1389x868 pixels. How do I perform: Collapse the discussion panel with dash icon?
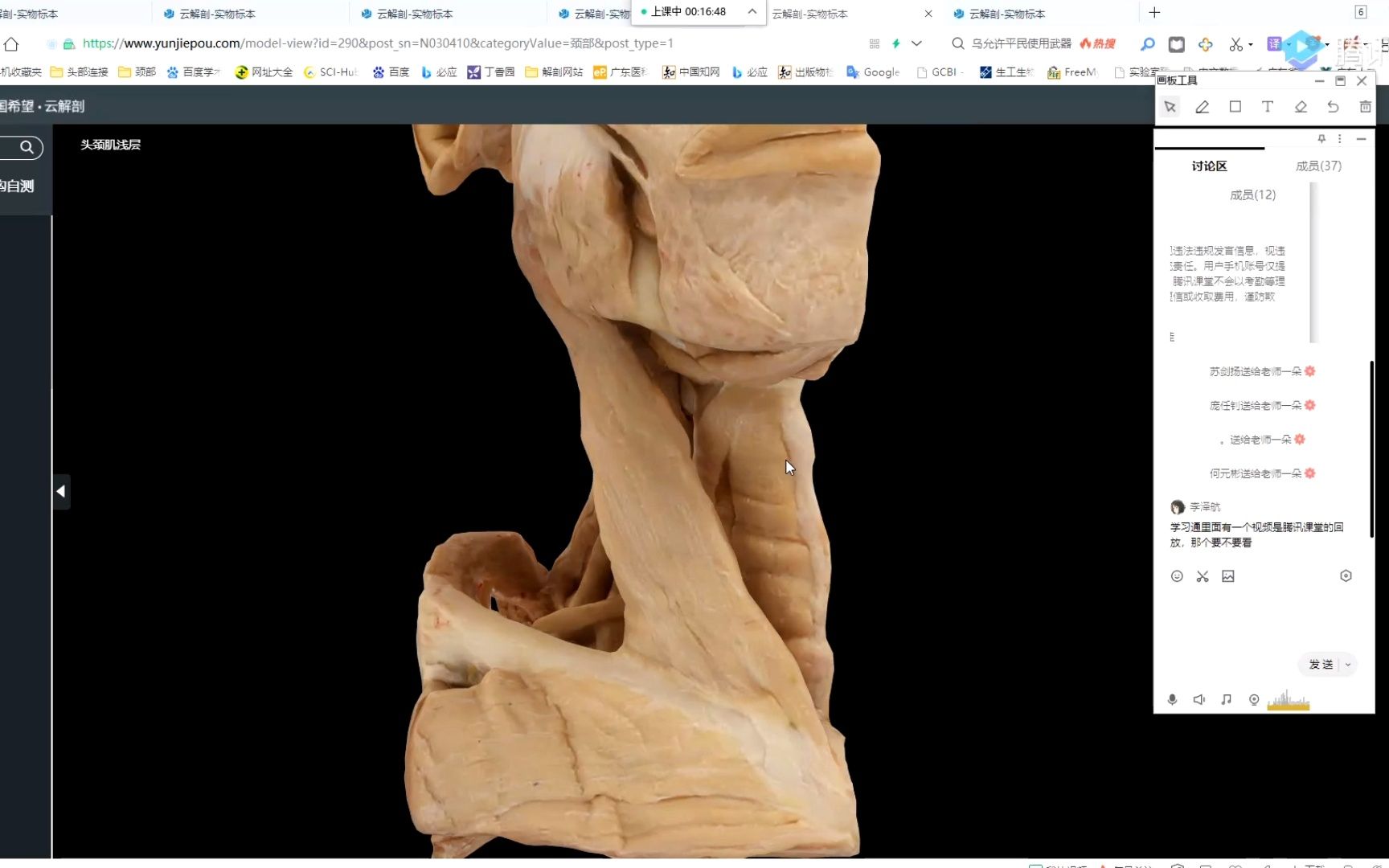pyautogui.click(x=1361, y=139)
